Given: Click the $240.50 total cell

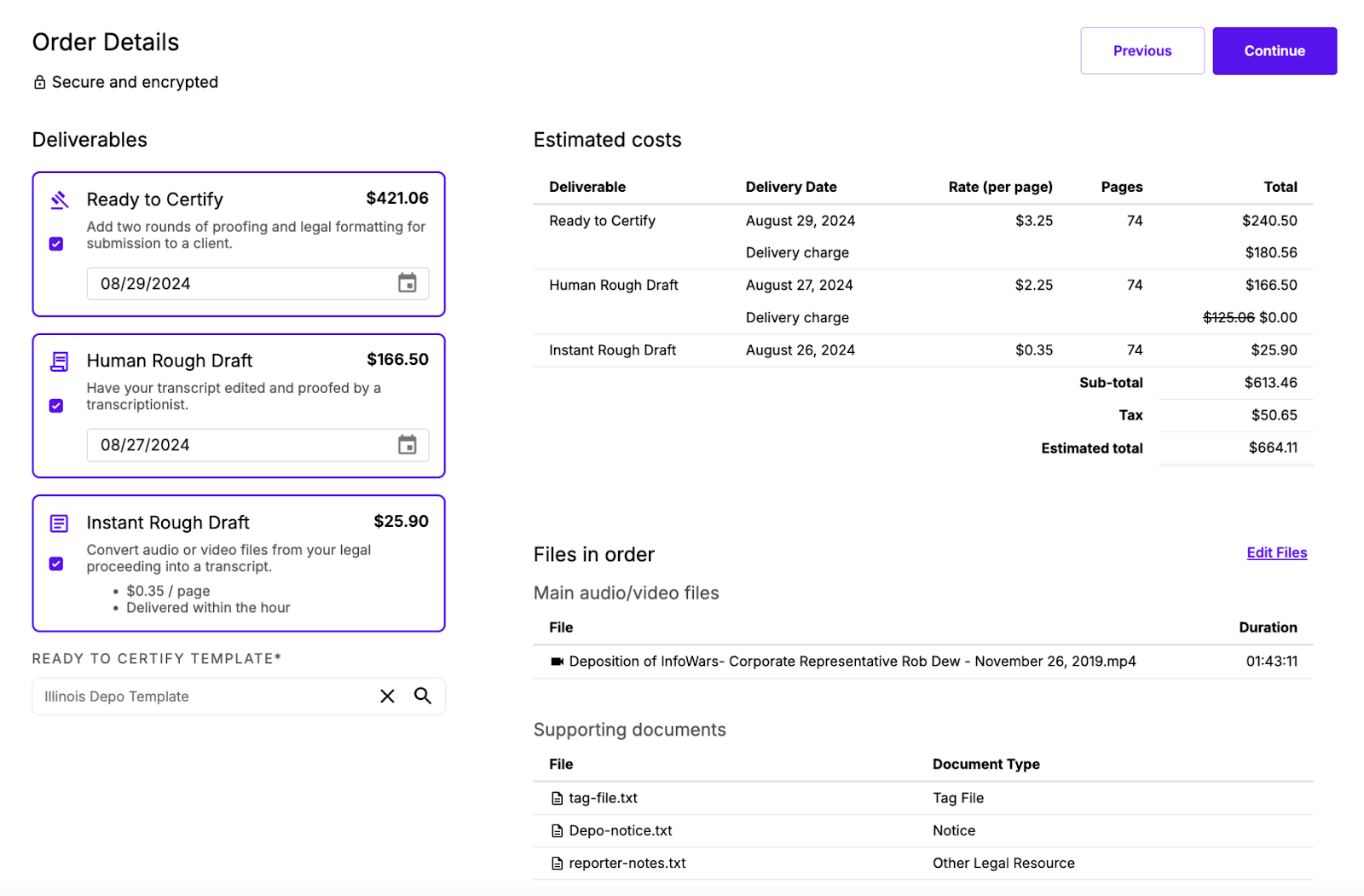Looking at the screenshot, I should [1269, 221].
